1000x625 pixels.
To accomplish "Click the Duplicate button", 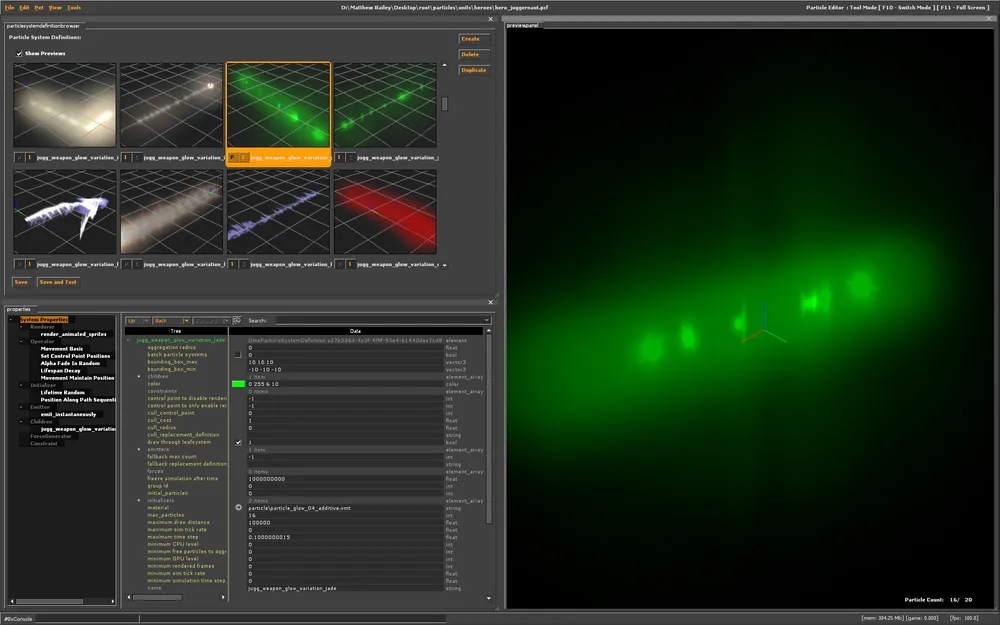I will pyautogui.click(x=473, y=70).
